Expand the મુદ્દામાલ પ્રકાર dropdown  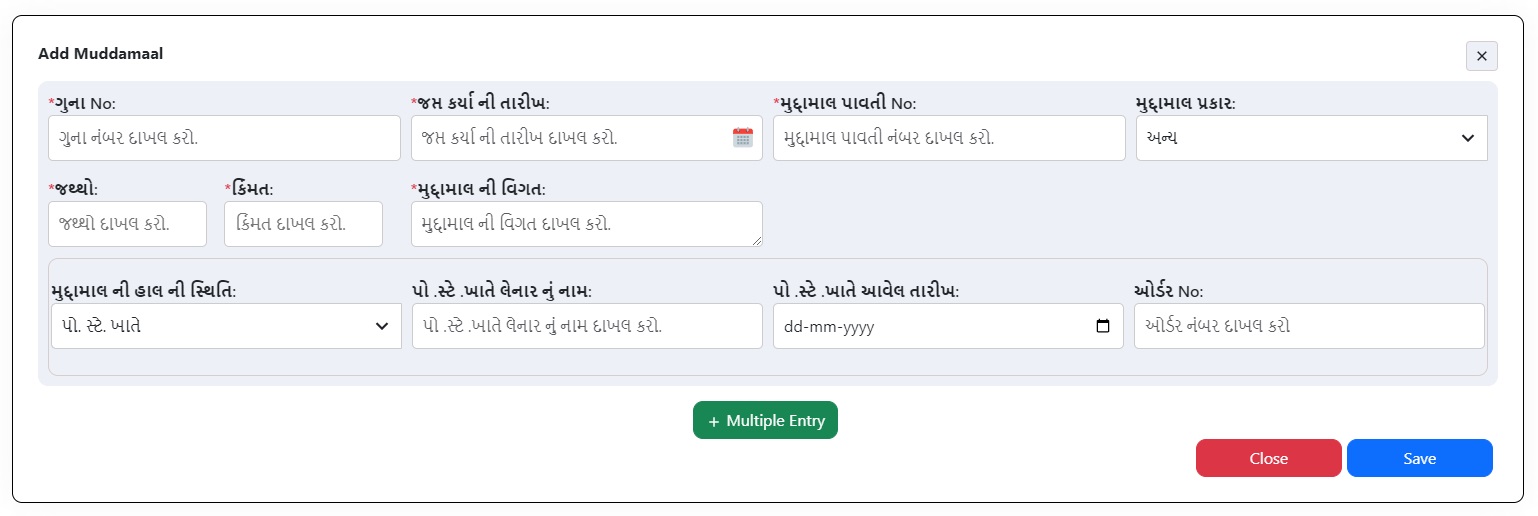pos(1311,138)
